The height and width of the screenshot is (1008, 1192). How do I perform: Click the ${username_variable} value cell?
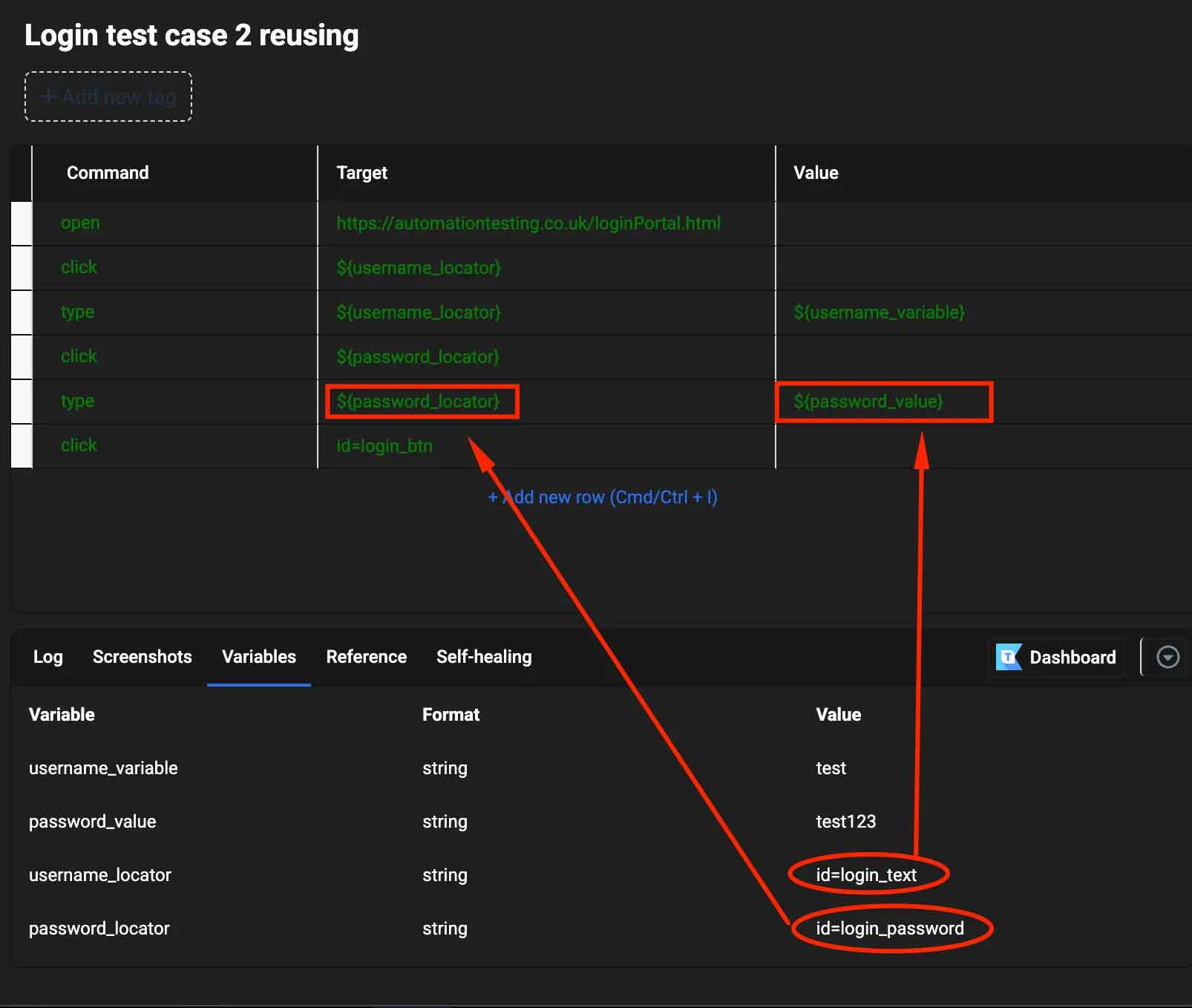pyautogui.click(x=879, y=312)
